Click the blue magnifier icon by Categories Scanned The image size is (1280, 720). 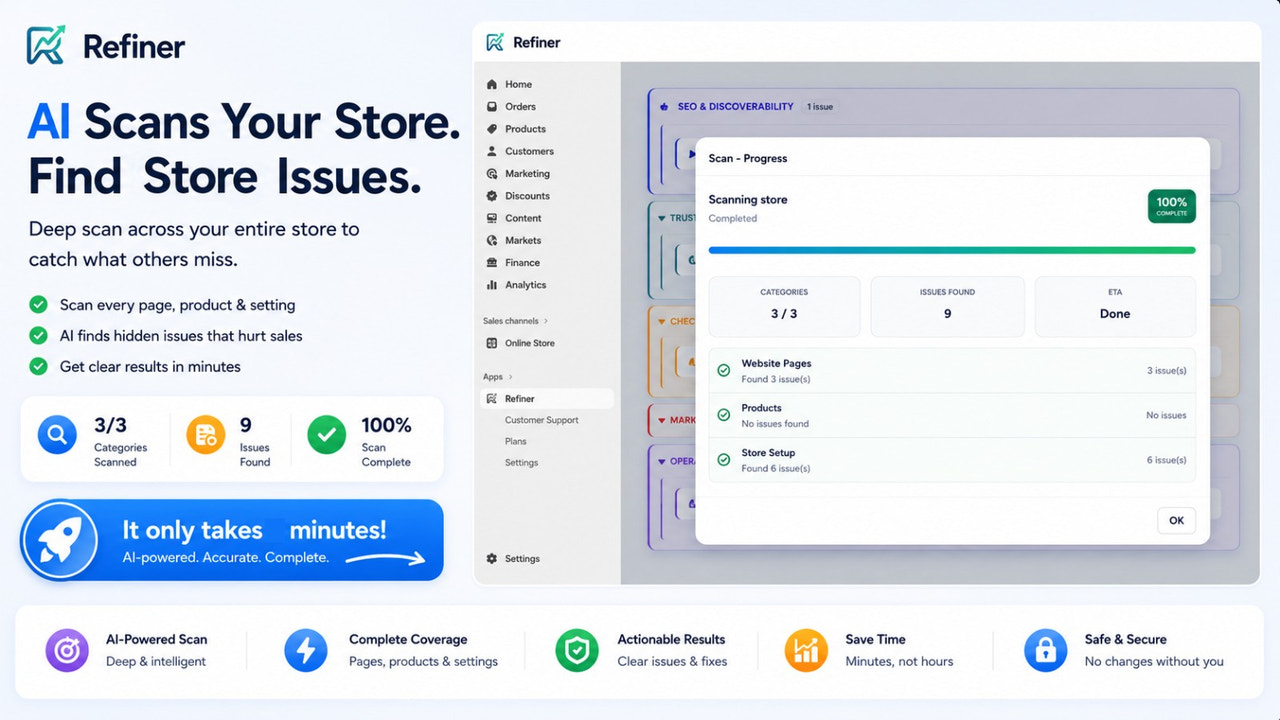[57, 435]
